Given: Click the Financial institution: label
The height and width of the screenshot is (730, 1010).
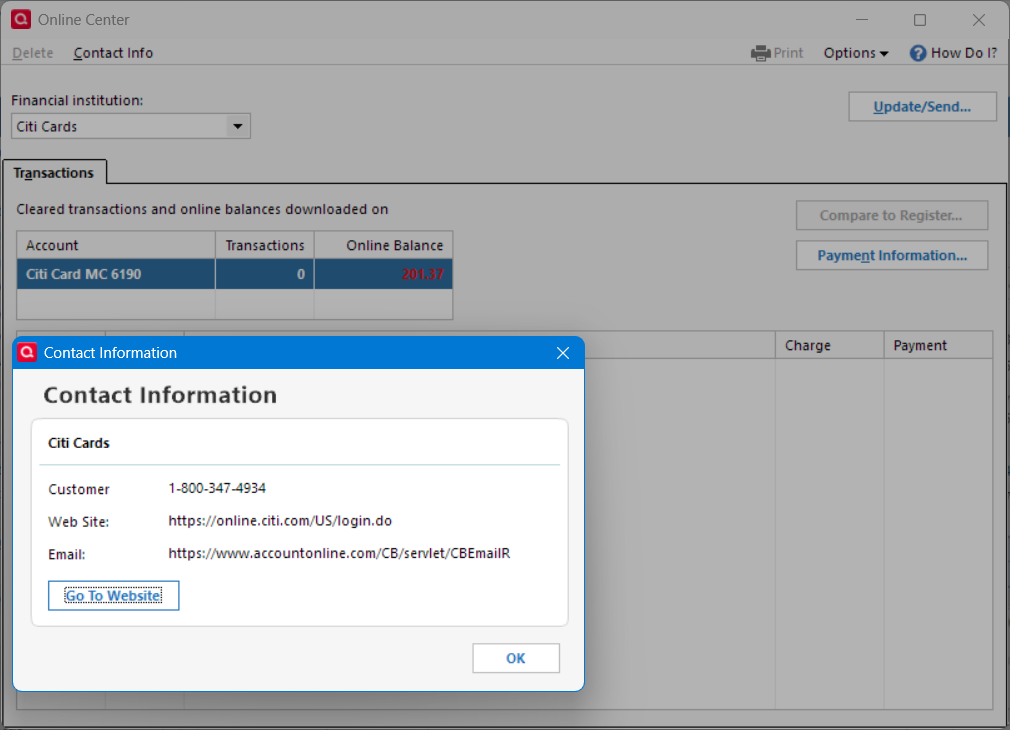Looking at the screenshot, I should pos(77,101).
